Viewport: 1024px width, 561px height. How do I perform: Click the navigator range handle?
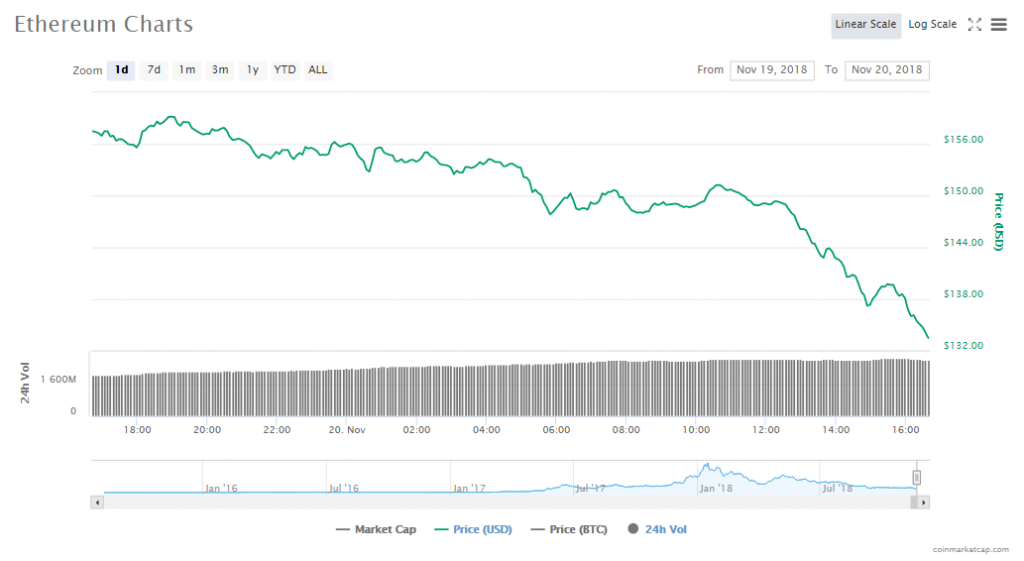tap(916, 477)
